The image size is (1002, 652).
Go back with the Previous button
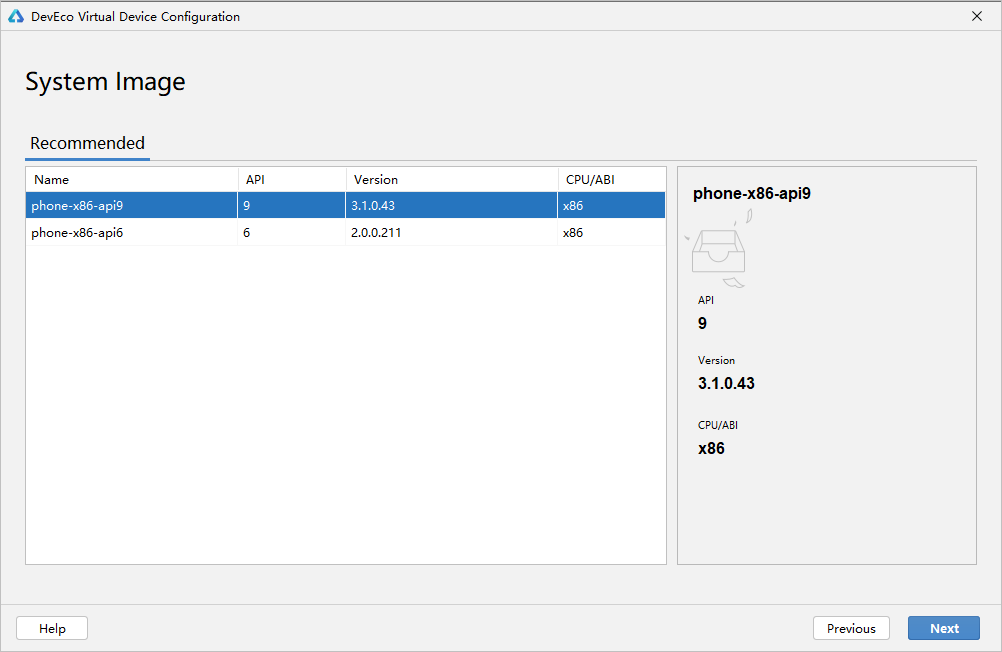[851, 628]
